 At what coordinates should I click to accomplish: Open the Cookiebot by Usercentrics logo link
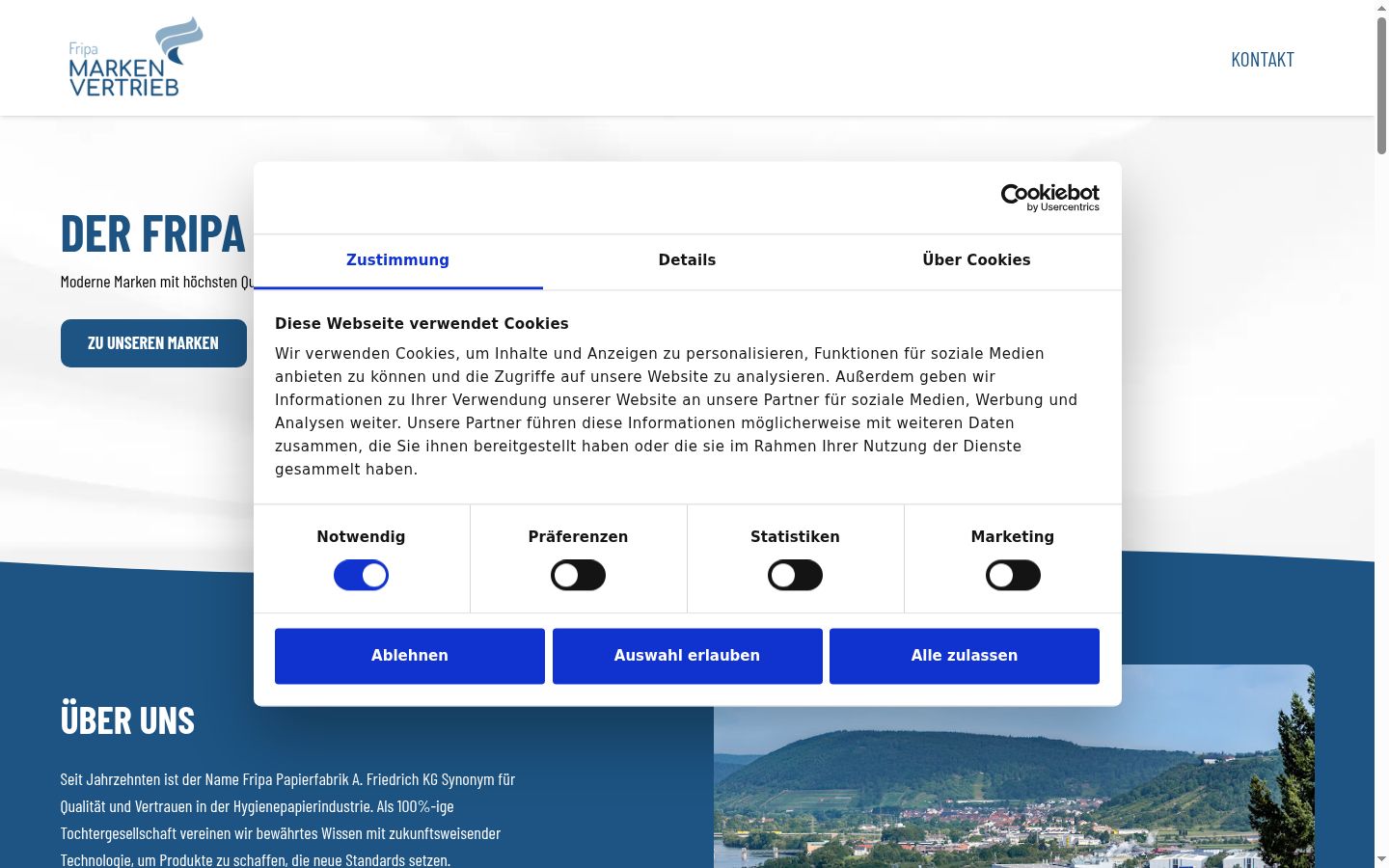point(1049,198)
